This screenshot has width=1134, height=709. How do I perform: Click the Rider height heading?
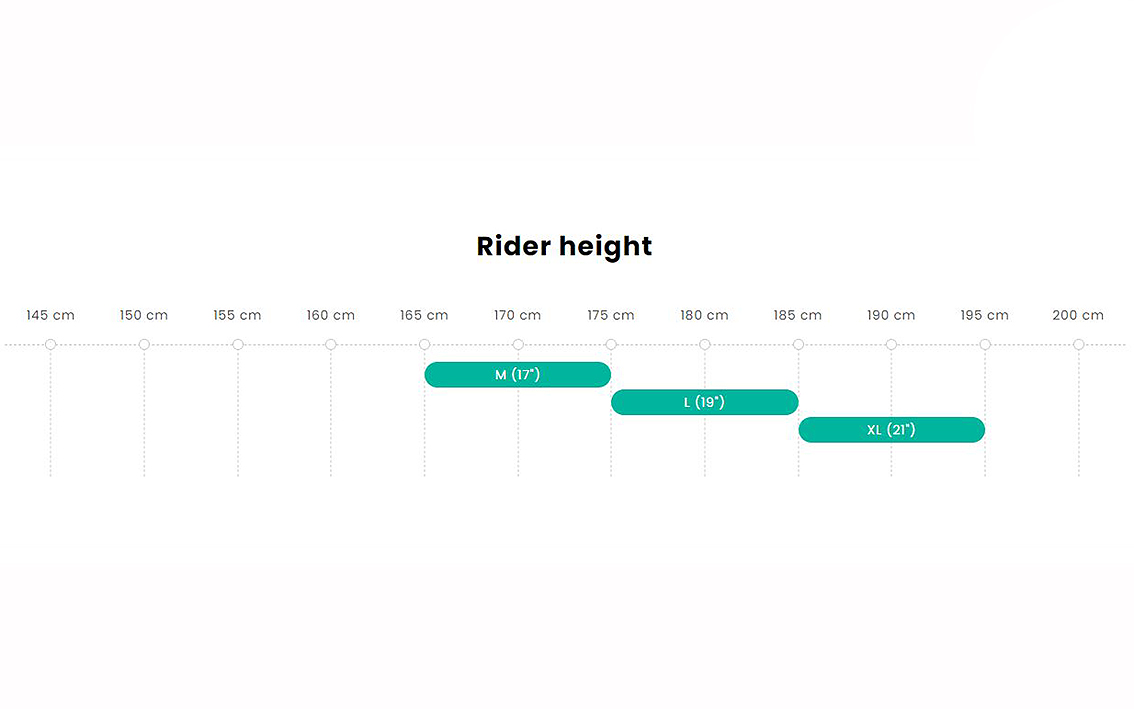[564, 247]
